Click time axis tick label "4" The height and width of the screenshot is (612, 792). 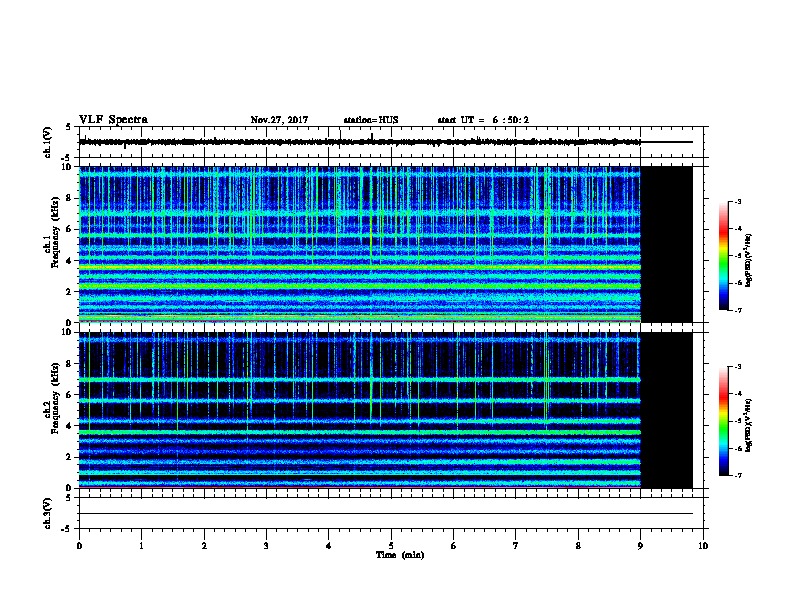(x=328, y=546)
